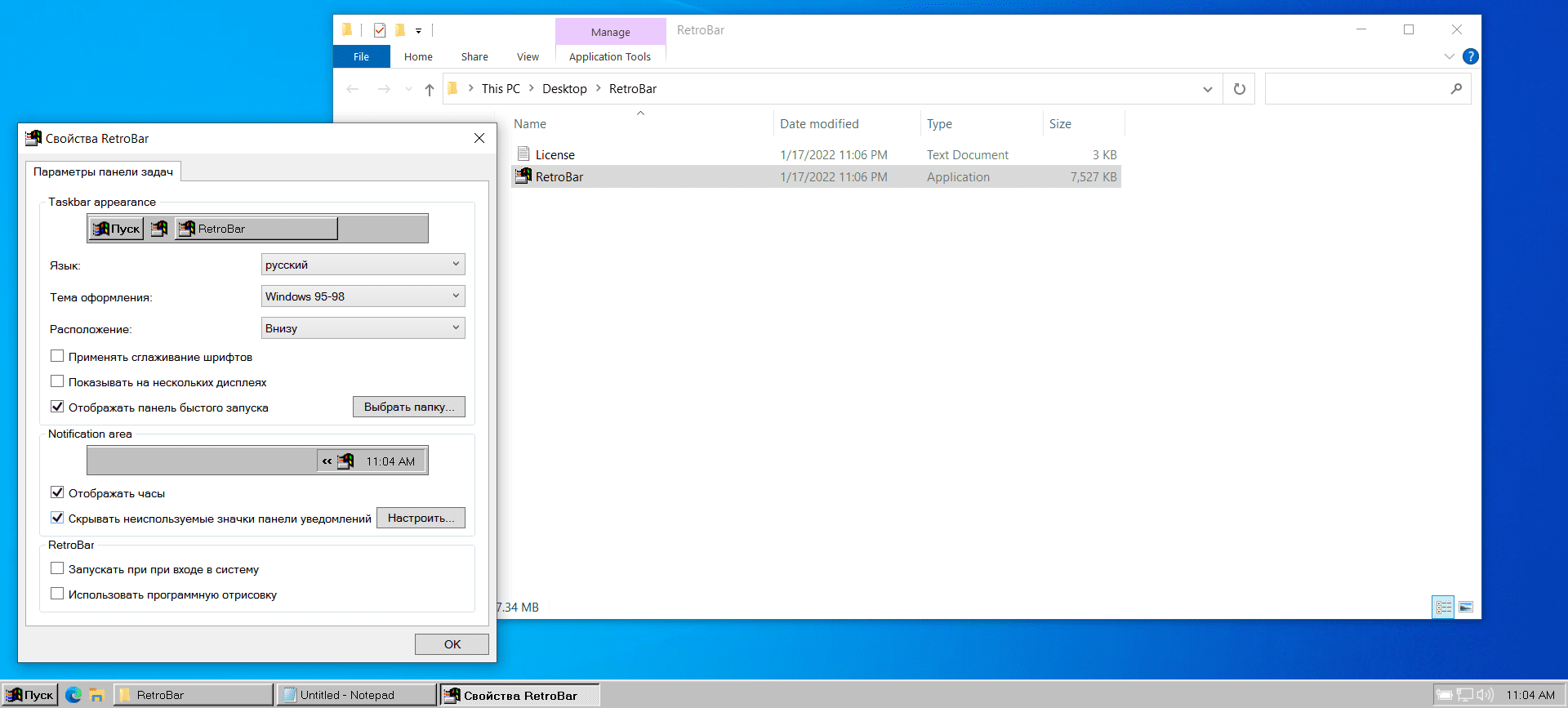Open the Пуск start button on the taskbar
1568x708 pixels.
(x=30, y=695)
